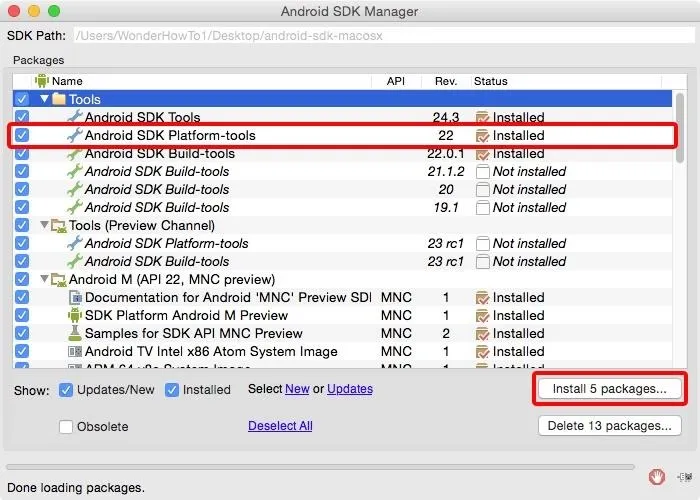Uncheck Android SDK Platform-tools 22 checkbox

[21, 135]
